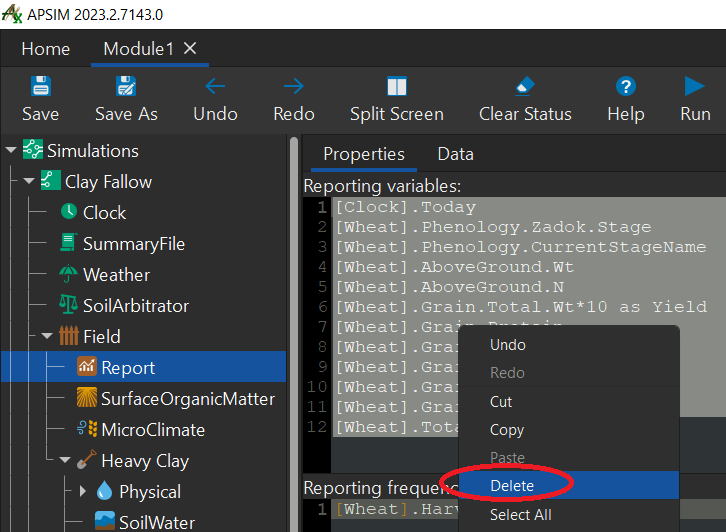
Task: Select the SummaryFile document icon
Action: (68, 242)
